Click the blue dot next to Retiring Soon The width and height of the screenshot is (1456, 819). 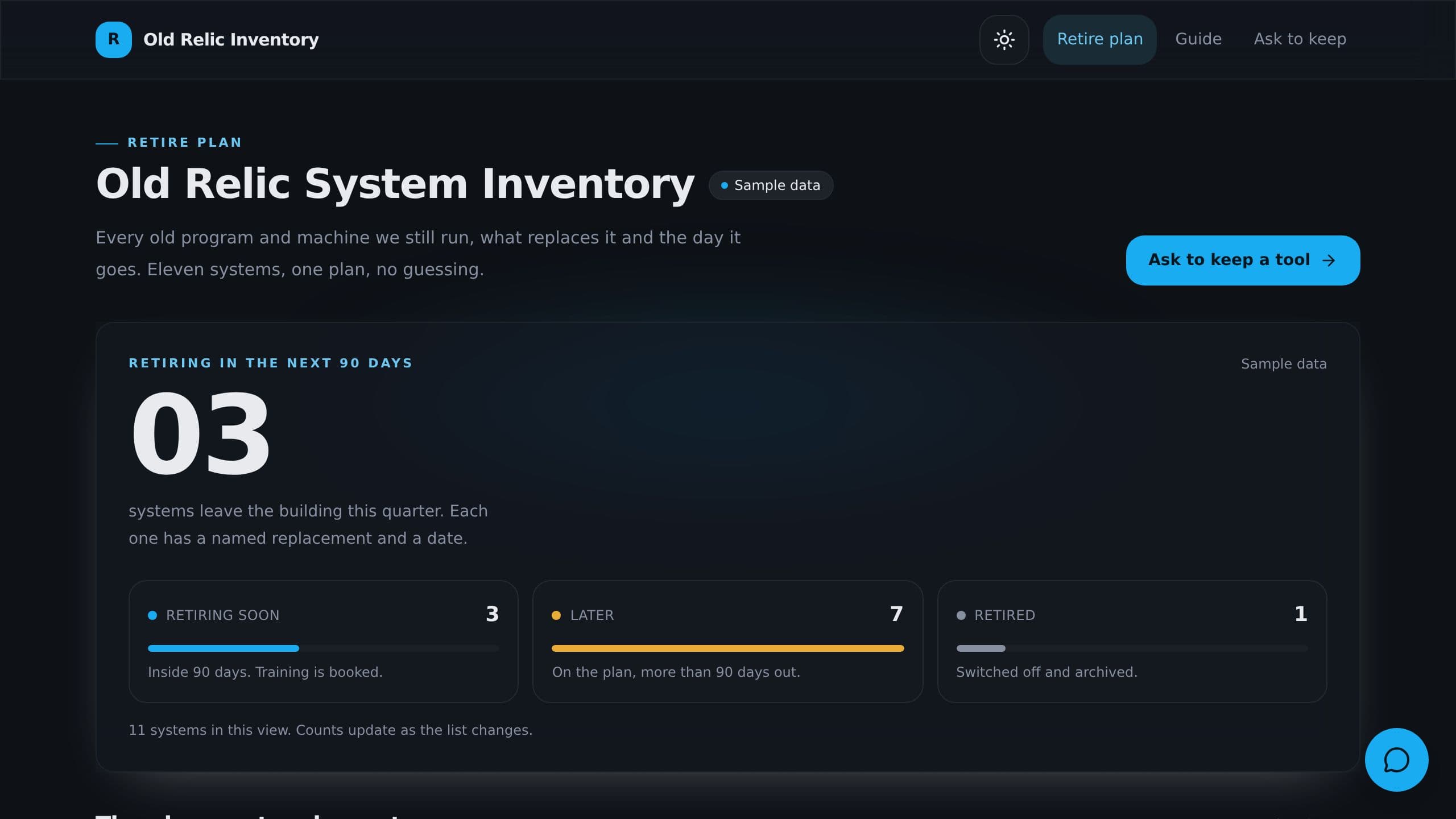coord(152,615)
